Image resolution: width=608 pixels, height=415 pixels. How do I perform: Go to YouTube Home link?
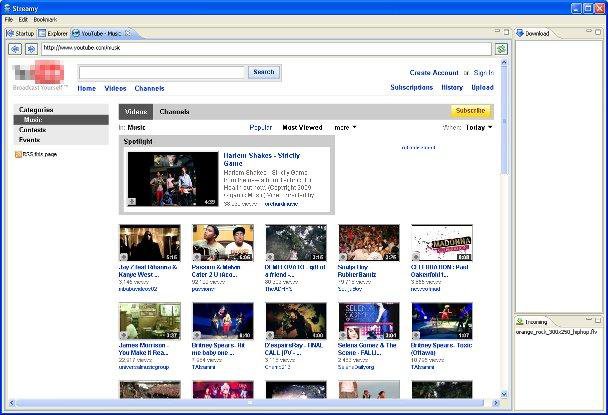tap(86, 88)
